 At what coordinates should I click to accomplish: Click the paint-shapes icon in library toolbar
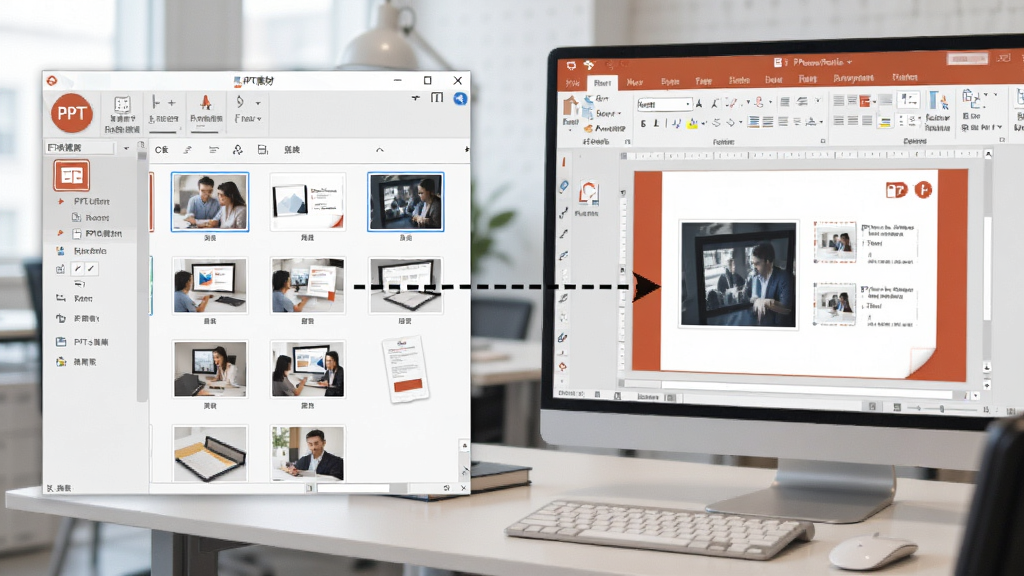(238, 150)
